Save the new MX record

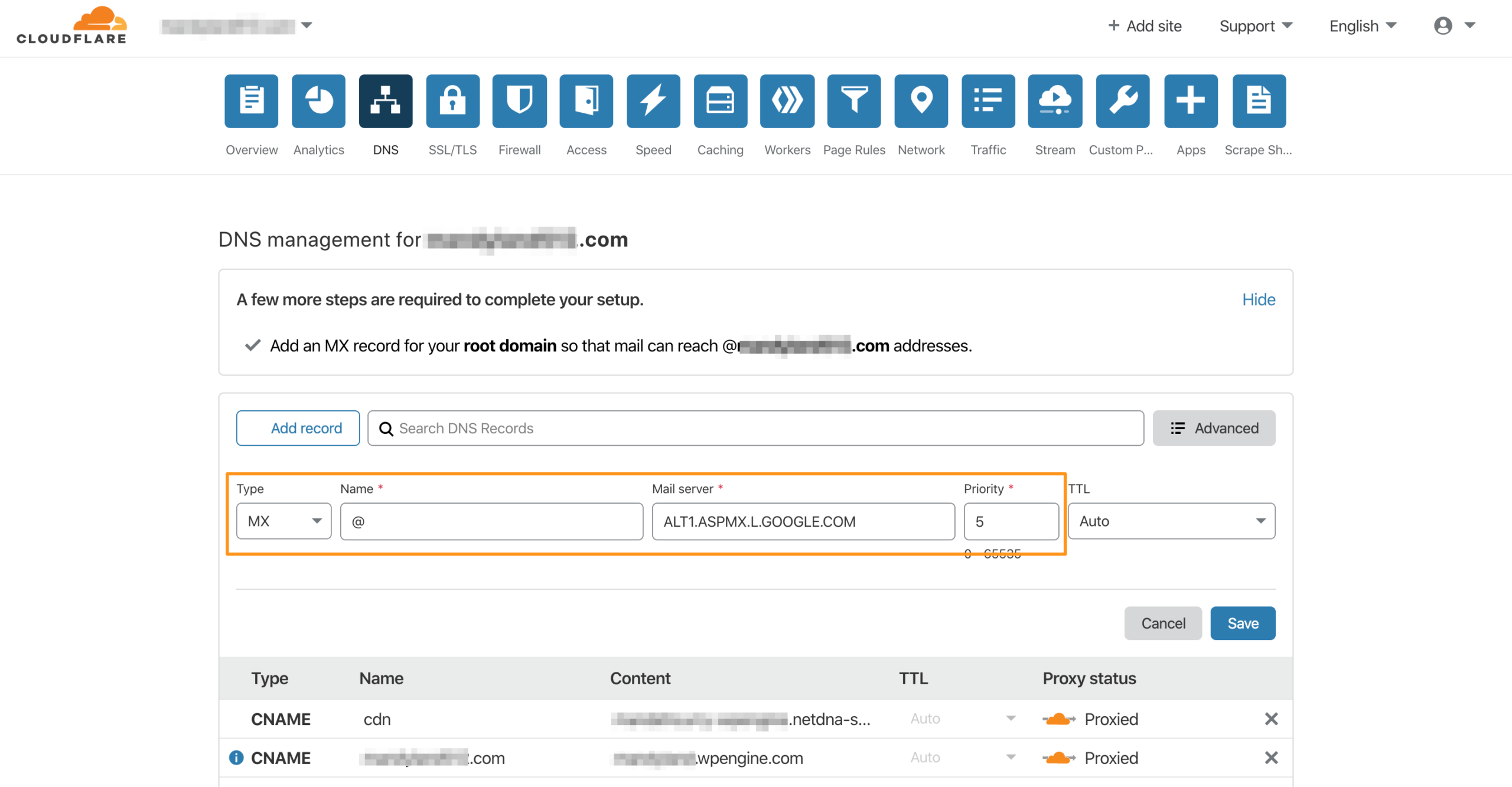[1242, 623]
